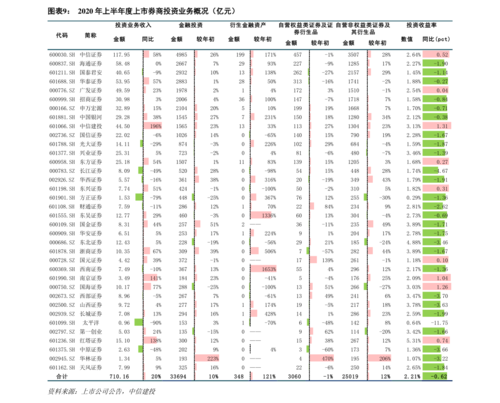
Task: Select the total amount 710.16 cell
Action: [120, 377]
